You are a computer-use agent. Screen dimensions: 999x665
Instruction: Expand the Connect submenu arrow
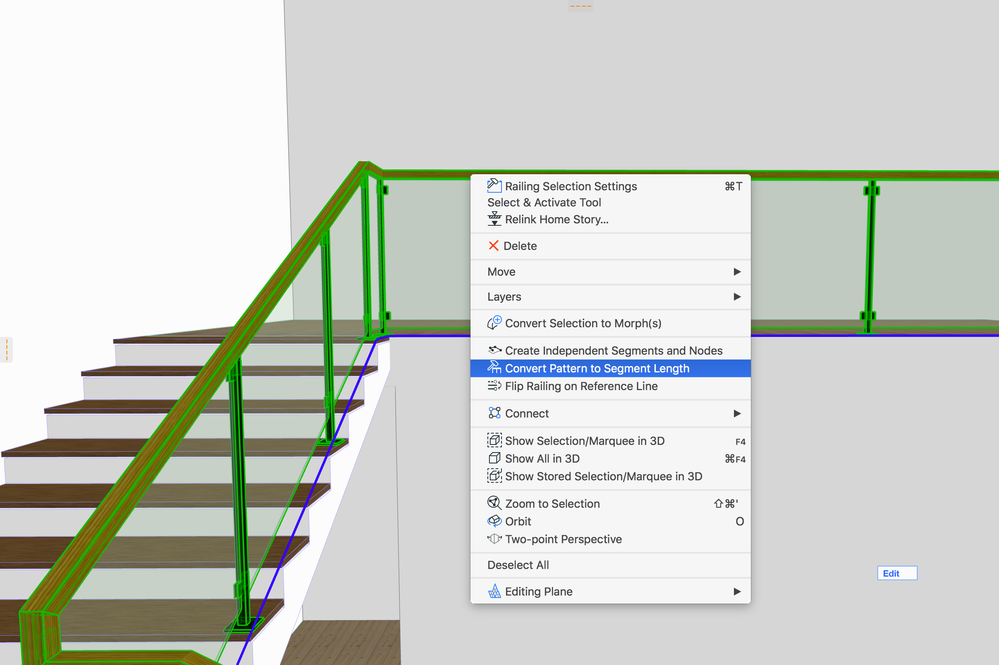[737, 413]
